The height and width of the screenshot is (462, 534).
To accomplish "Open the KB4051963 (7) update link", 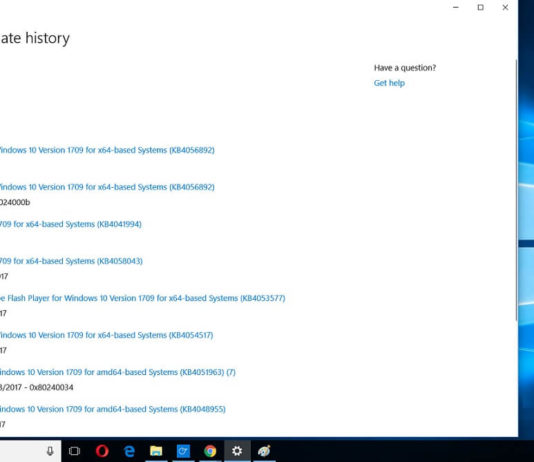I will coord(118,372).
